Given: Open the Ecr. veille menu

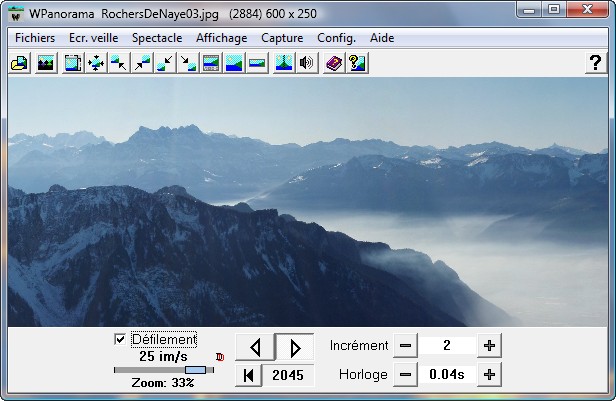Looking at the screenshot, I should point(94,38).
